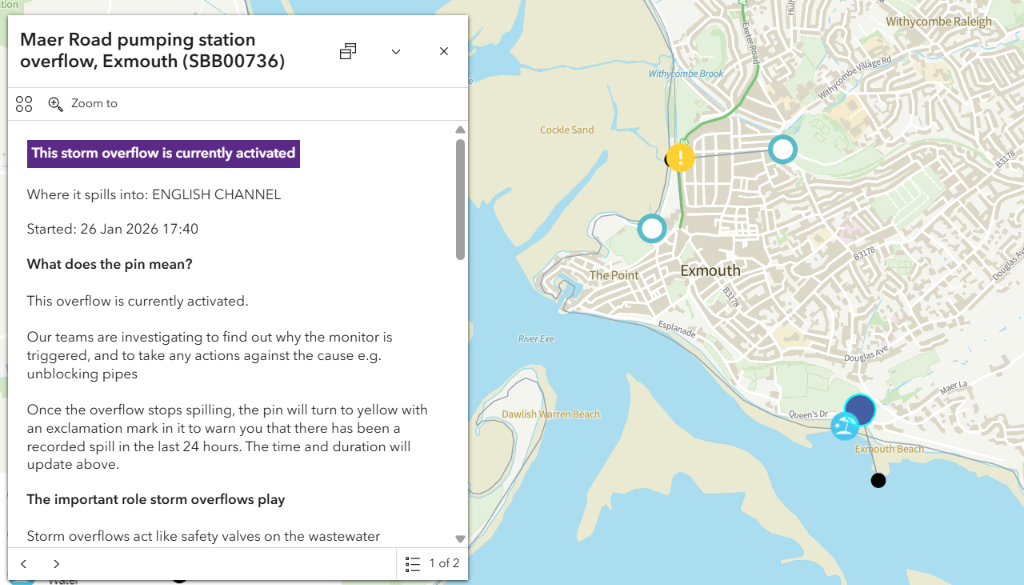Select the dark blue activated overflow pin

[860, 410]
